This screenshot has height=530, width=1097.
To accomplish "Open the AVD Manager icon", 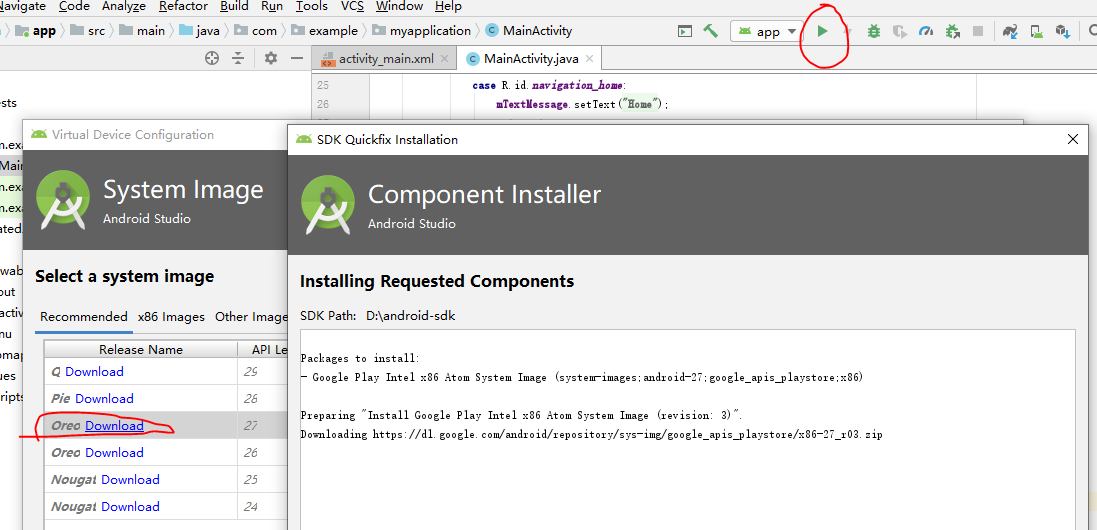I will (1037, 31).
